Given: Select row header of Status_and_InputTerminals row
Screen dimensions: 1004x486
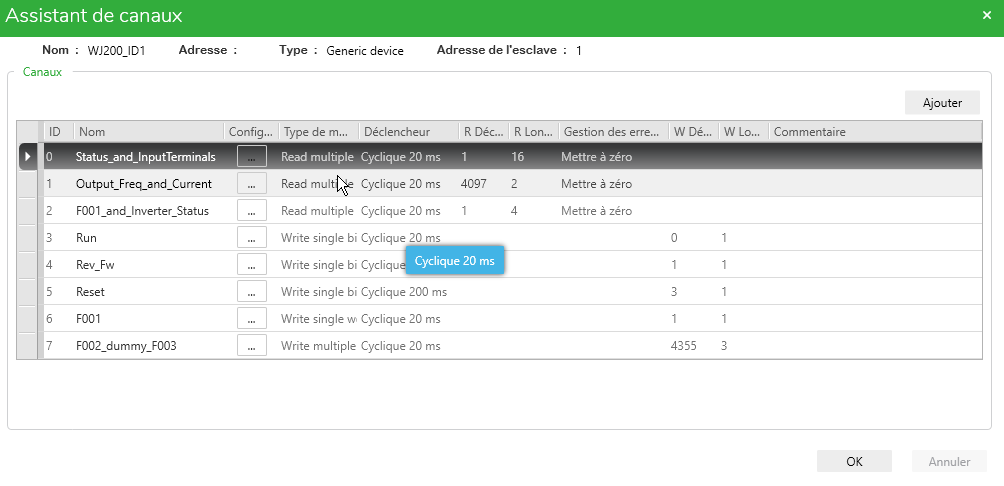Looking at the screenshot, I should 28,157.
